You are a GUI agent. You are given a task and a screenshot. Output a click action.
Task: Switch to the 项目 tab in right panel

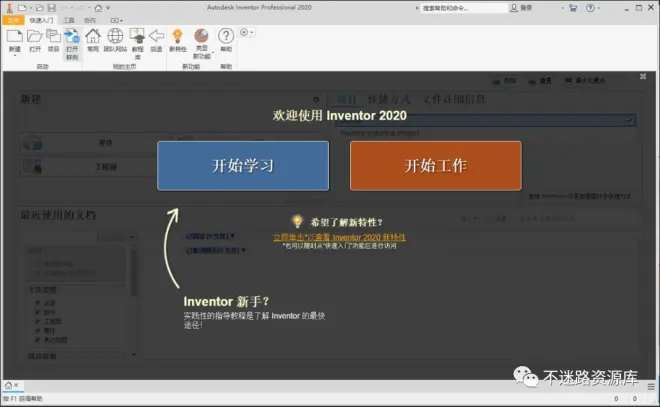[x=347, y=99]
